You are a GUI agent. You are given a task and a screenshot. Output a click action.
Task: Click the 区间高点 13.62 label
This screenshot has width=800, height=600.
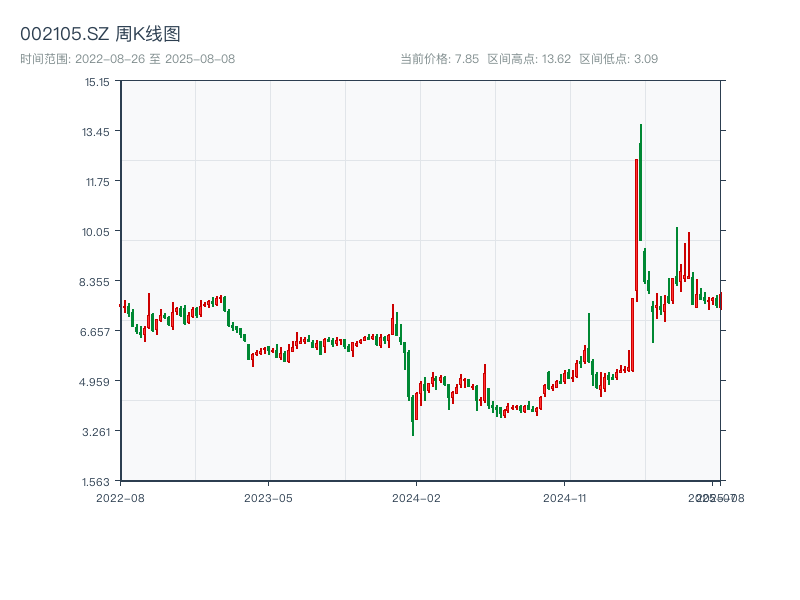(529, 59)
